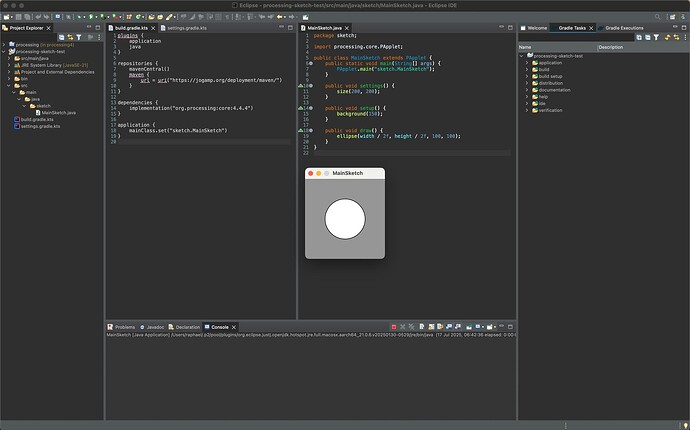The width and height of the screenshot is (690, 430).
Task: Click the white circle in MainSketch window
Action: click(345, 219)
